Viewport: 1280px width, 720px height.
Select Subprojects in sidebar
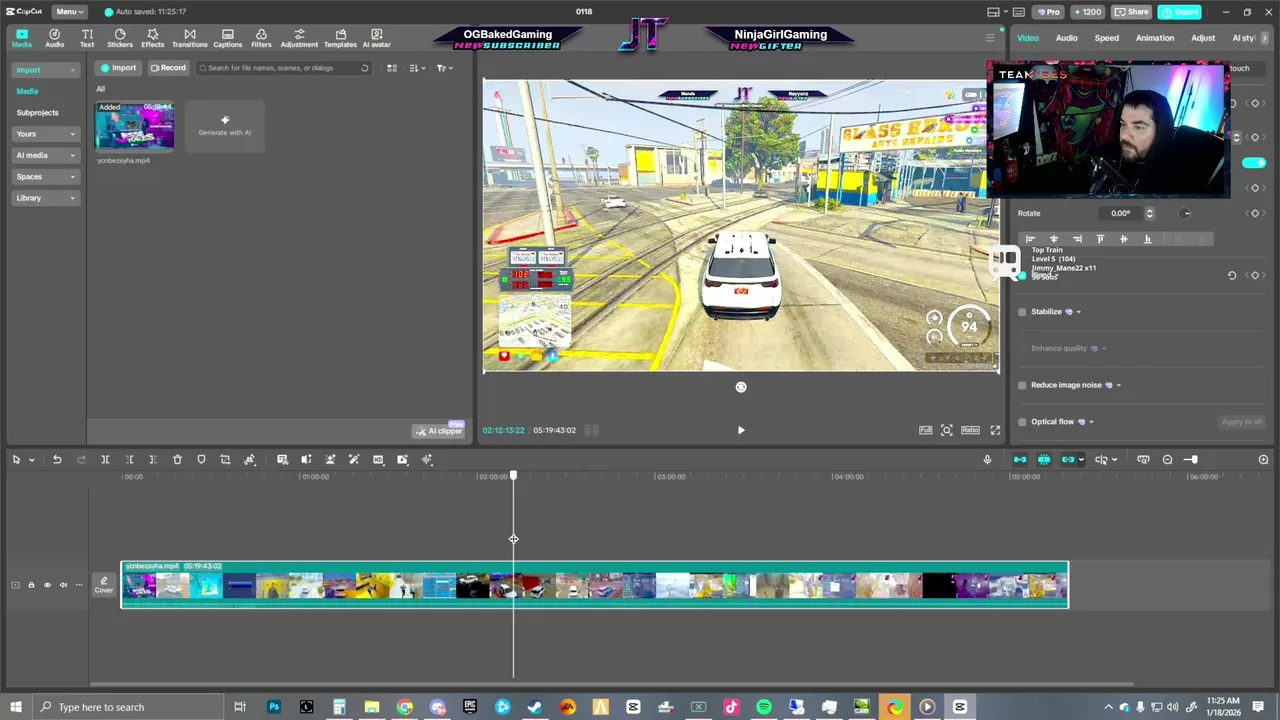(37, 112)
